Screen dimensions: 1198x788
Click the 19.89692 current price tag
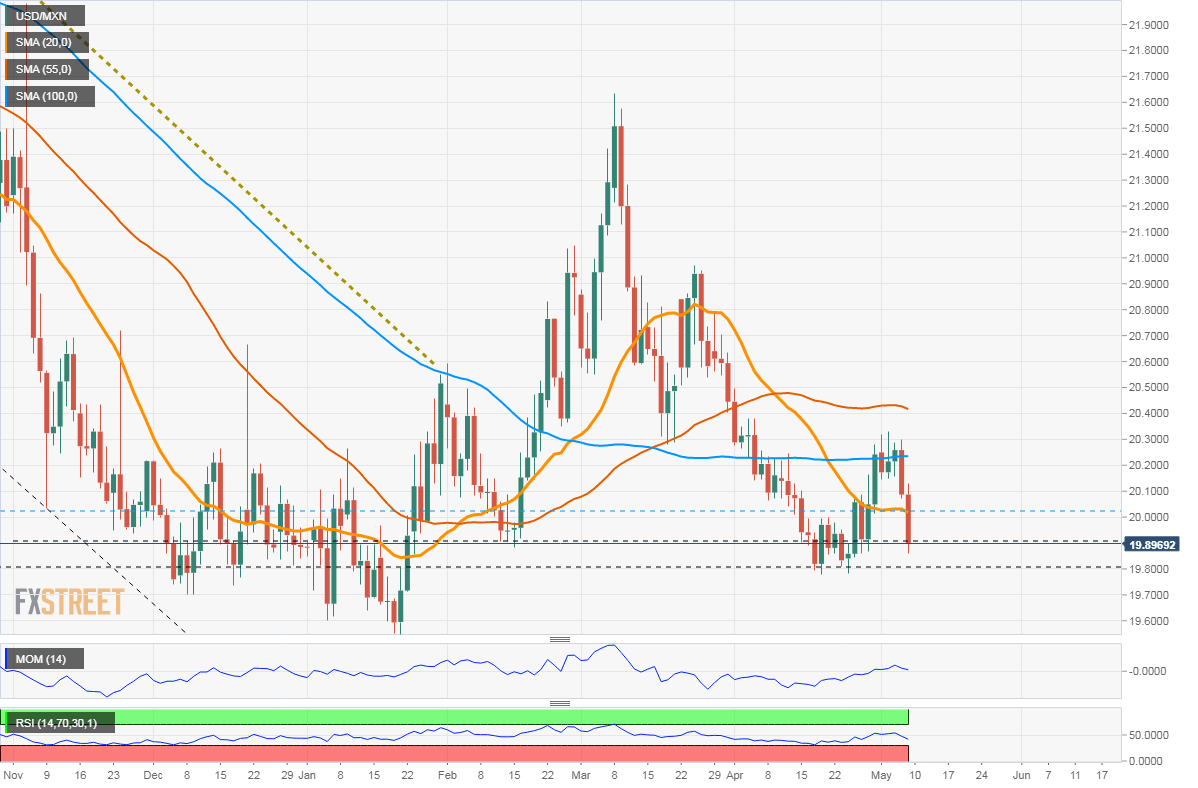pyautogui.click(x=1154, y=545)
